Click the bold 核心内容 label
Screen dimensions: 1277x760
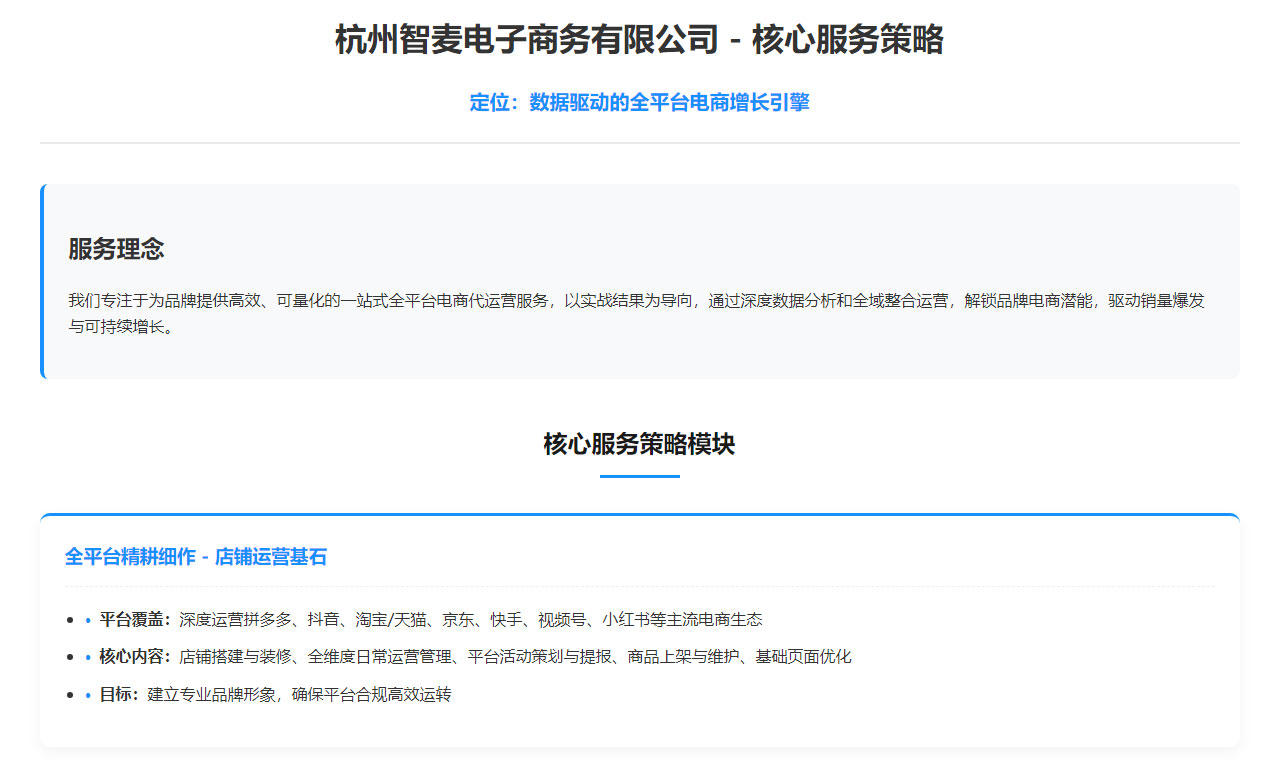(x=135, y=657)
